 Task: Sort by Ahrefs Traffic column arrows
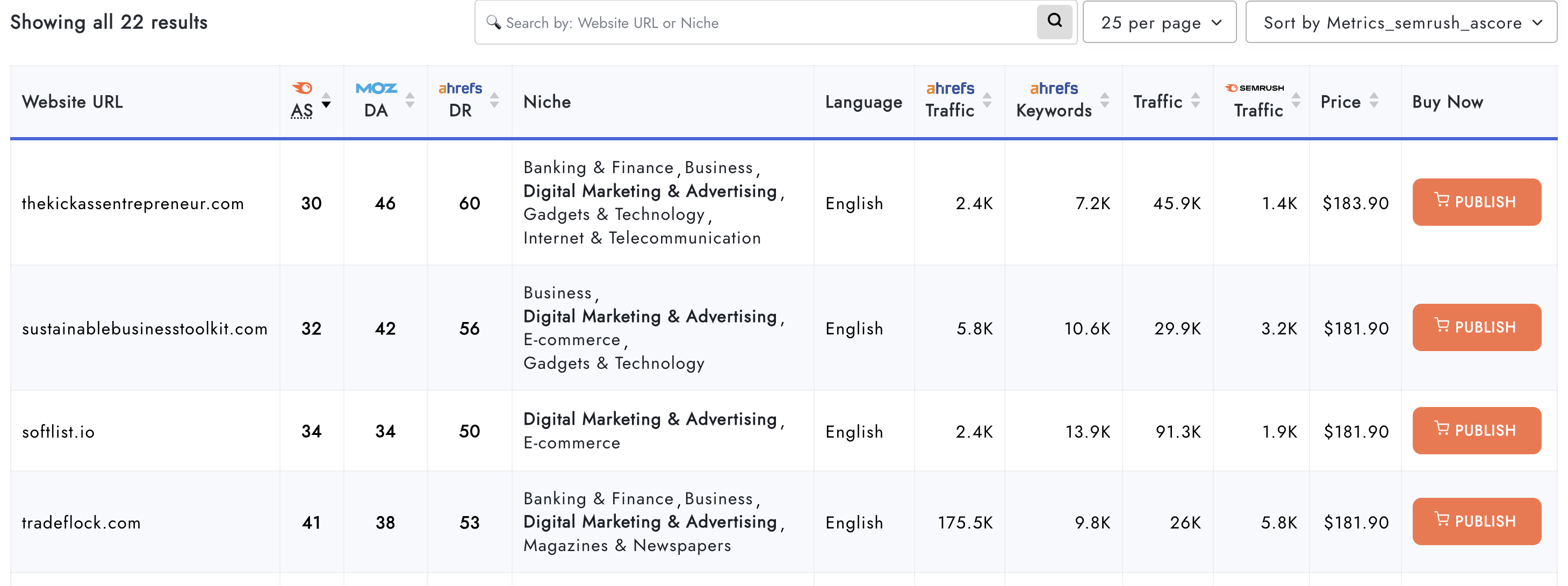pos(987,101)
